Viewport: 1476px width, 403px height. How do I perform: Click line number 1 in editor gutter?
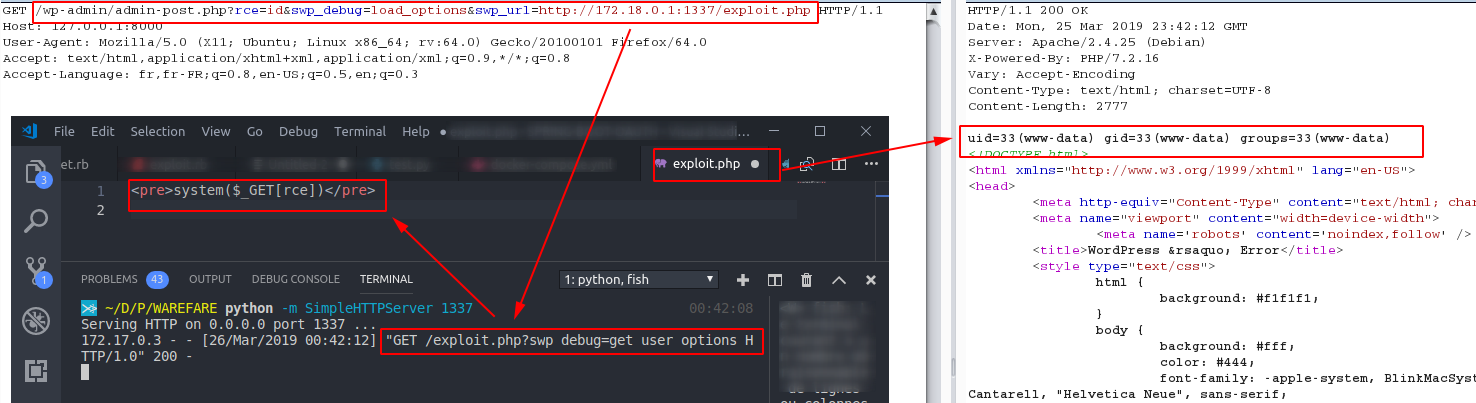pyautogui.click(x=100, y=191)
